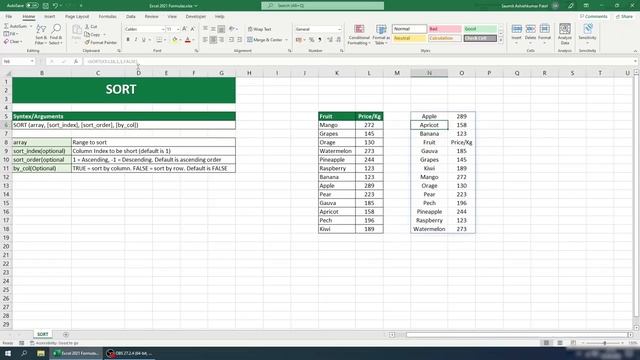Viewport: 640px width, 360px height.
Task: Apply percent style format
Action: pos(311,40)
